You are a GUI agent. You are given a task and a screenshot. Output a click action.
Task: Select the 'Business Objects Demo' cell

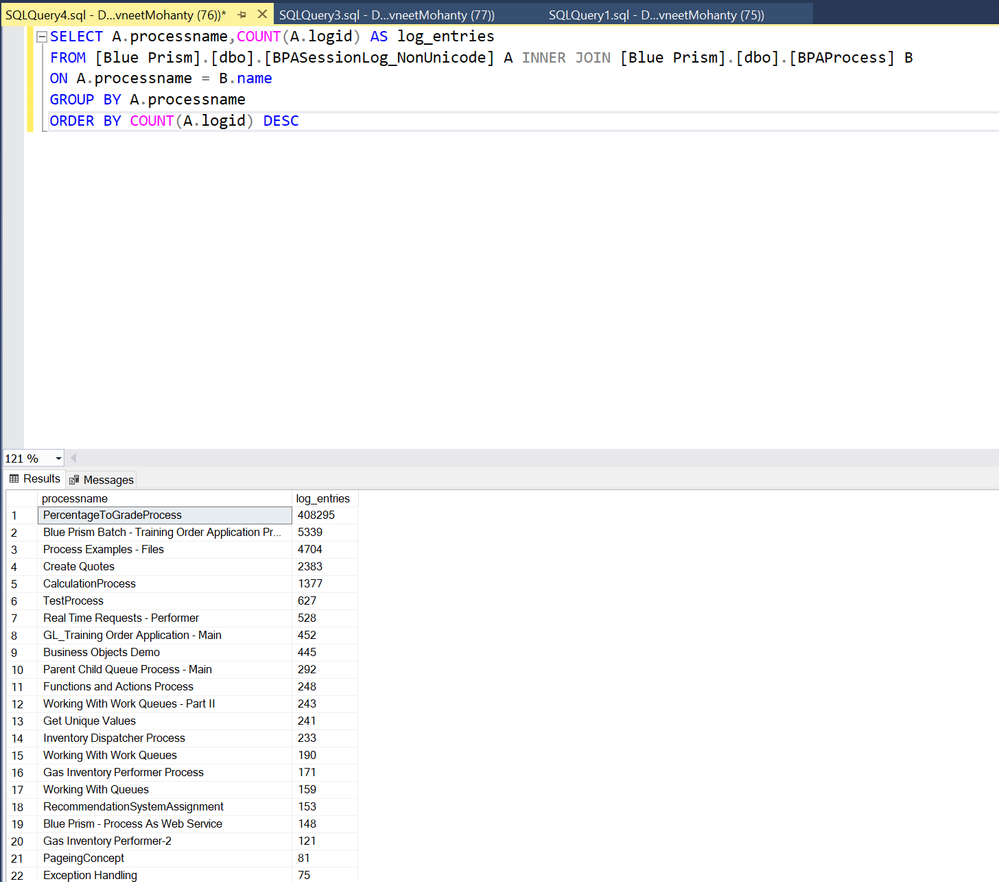(x=165, y=653)
